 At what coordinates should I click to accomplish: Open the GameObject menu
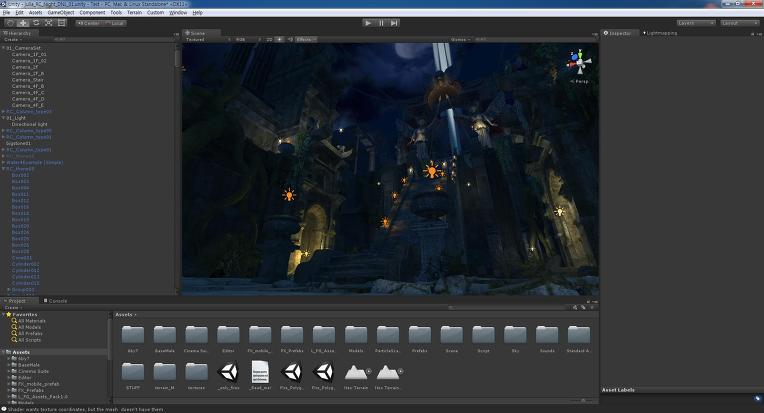pos(61,13)
